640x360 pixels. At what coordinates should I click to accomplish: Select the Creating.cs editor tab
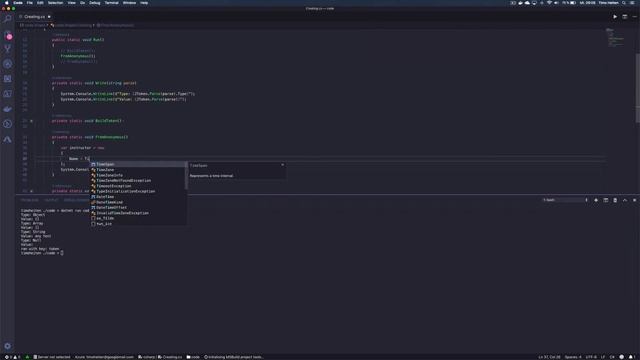[34, 17]
